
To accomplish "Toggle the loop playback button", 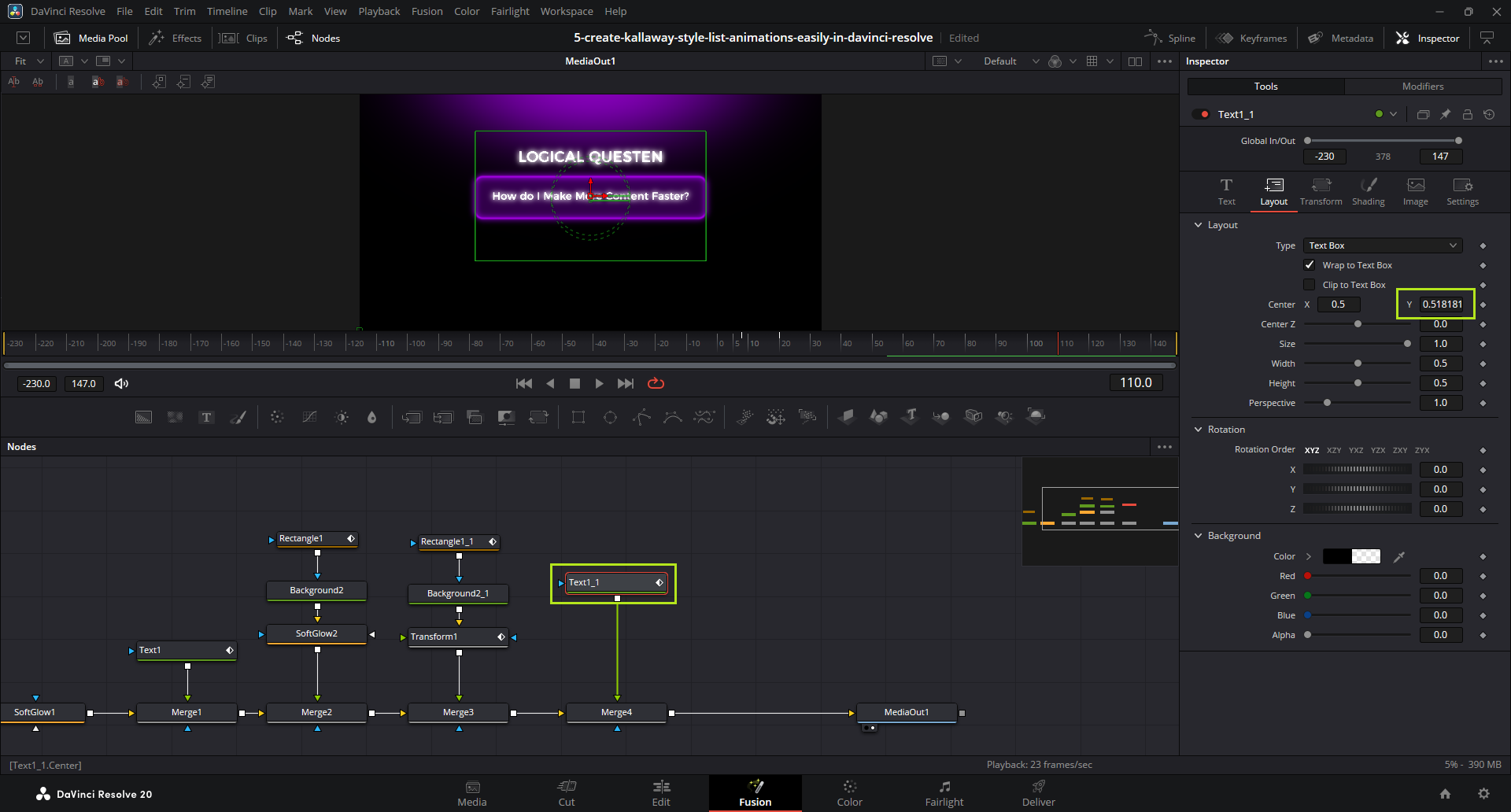I will tap(656, 383).
